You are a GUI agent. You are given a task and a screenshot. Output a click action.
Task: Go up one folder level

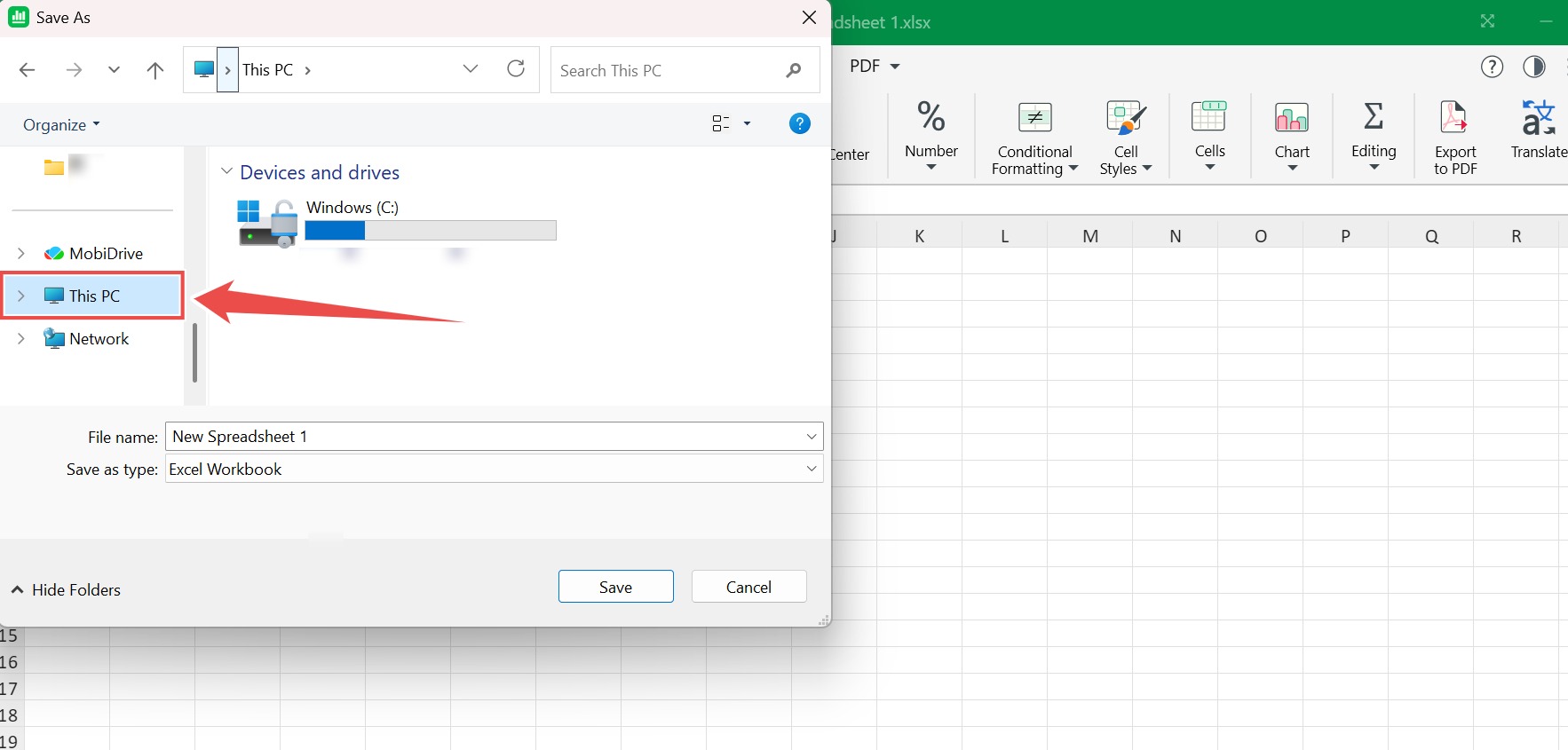tap(155, 70)
